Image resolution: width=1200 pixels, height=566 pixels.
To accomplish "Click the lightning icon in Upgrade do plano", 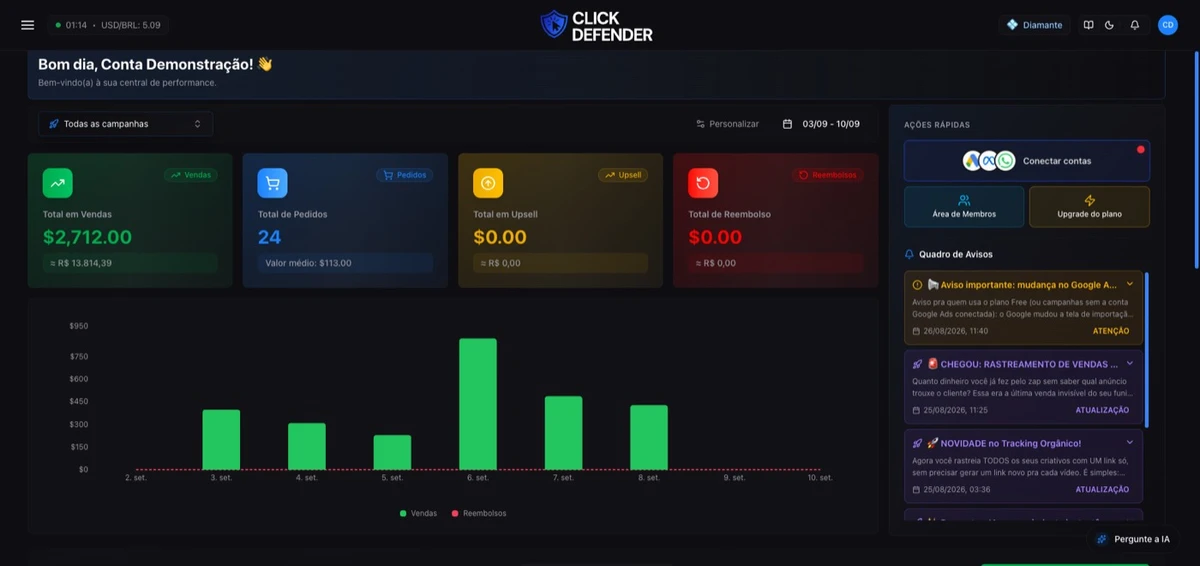I will (1090, 200).
